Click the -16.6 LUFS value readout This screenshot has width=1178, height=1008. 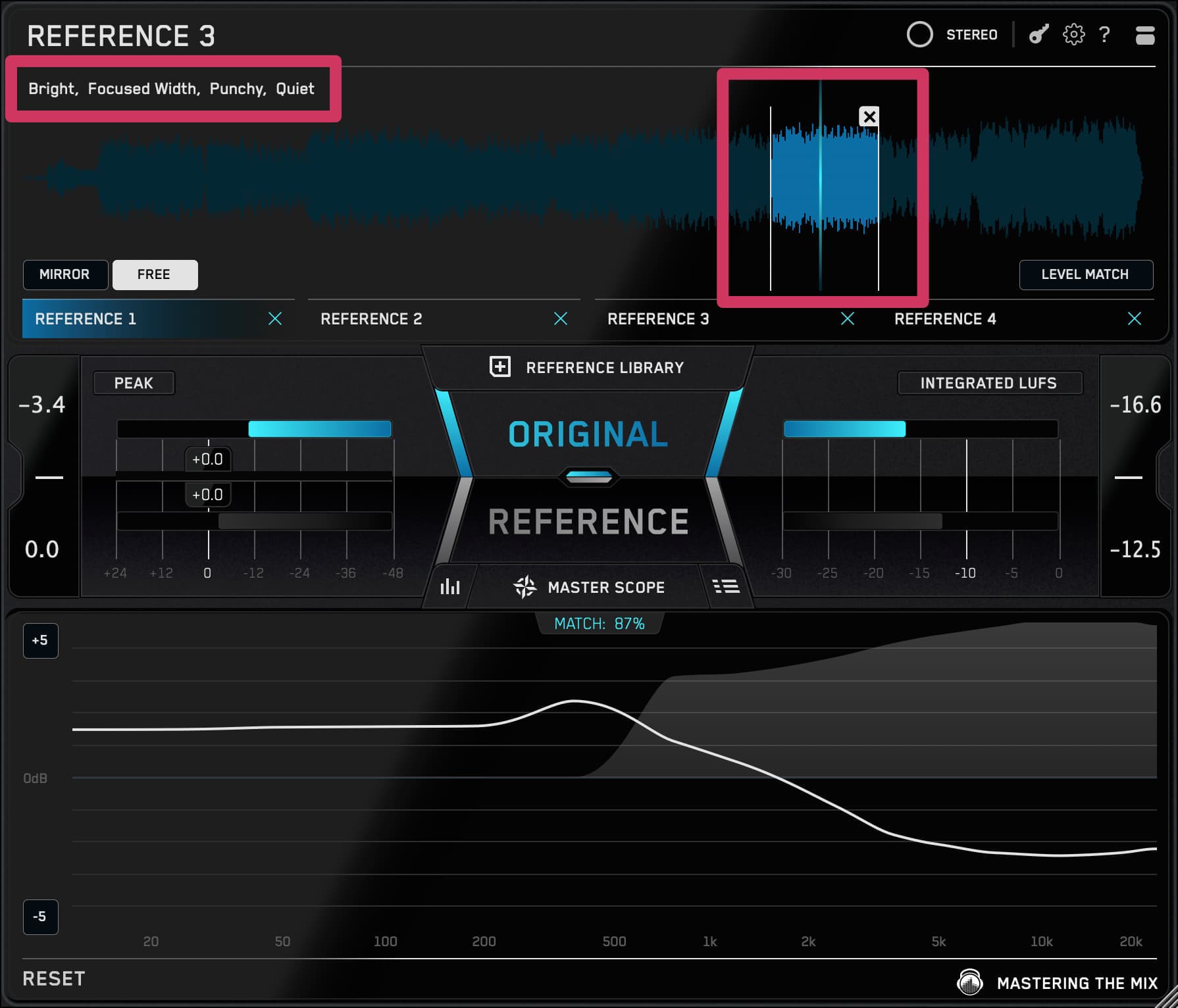coord(1135,405)
